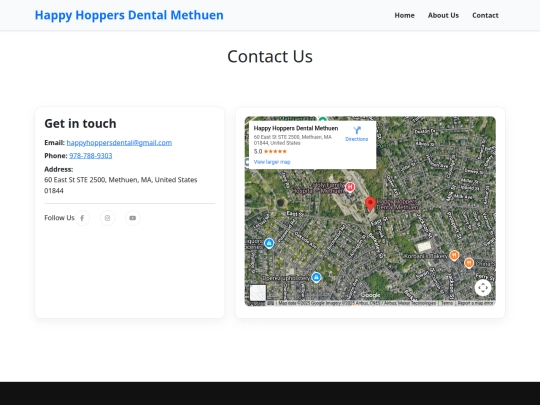Screen dimensions: 540x405
Task: Click the Contact Us heading
Action: tap(270, 56)
